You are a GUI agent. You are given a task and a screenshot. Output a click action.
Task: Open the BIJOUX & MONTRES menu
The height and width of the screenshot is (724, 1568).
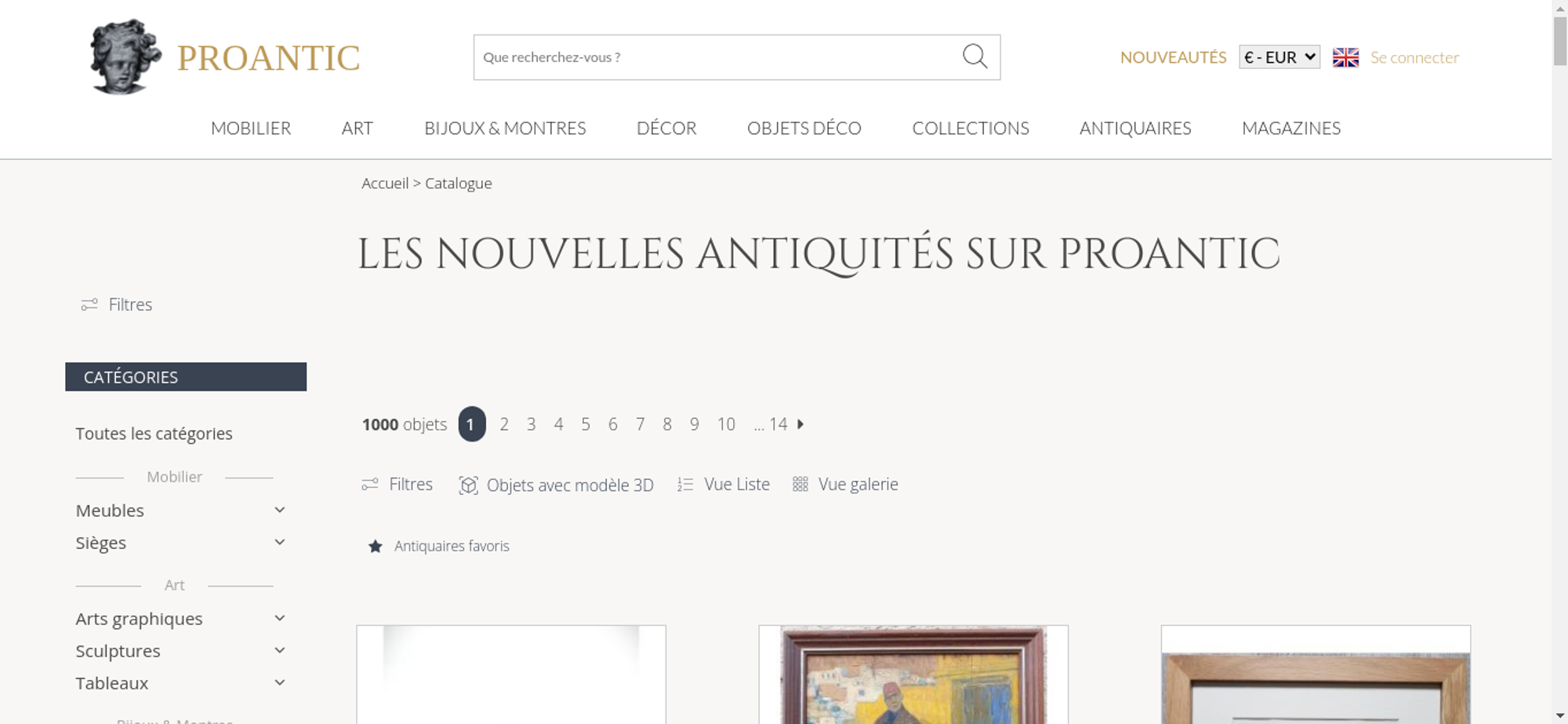click(x=505, y=128)
